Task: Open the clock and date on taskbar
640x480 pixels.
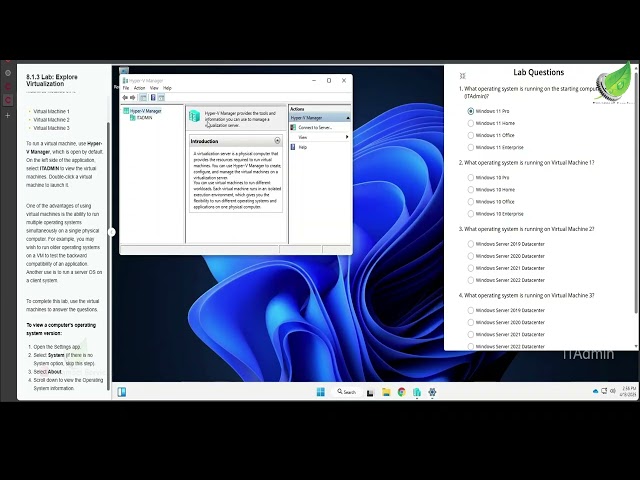Action: (x=629, y=391)
